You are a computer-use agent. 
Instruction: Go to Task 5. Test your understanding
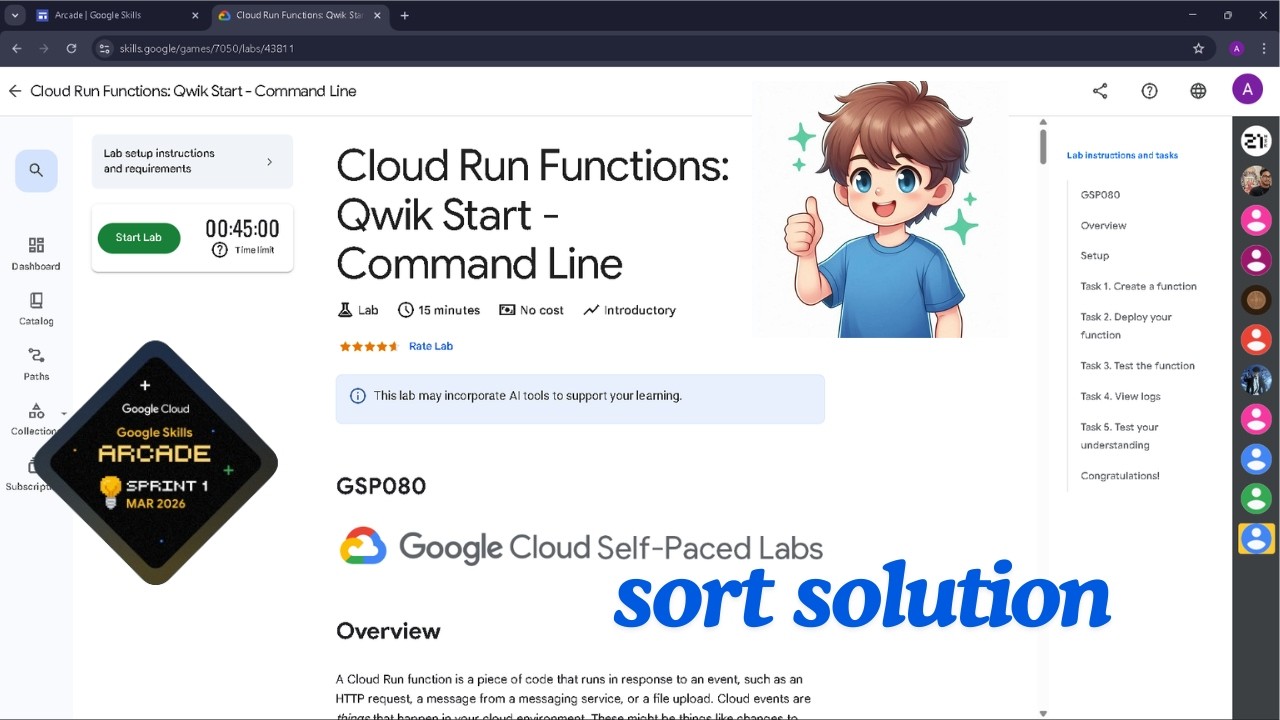tap(1119, 436)
